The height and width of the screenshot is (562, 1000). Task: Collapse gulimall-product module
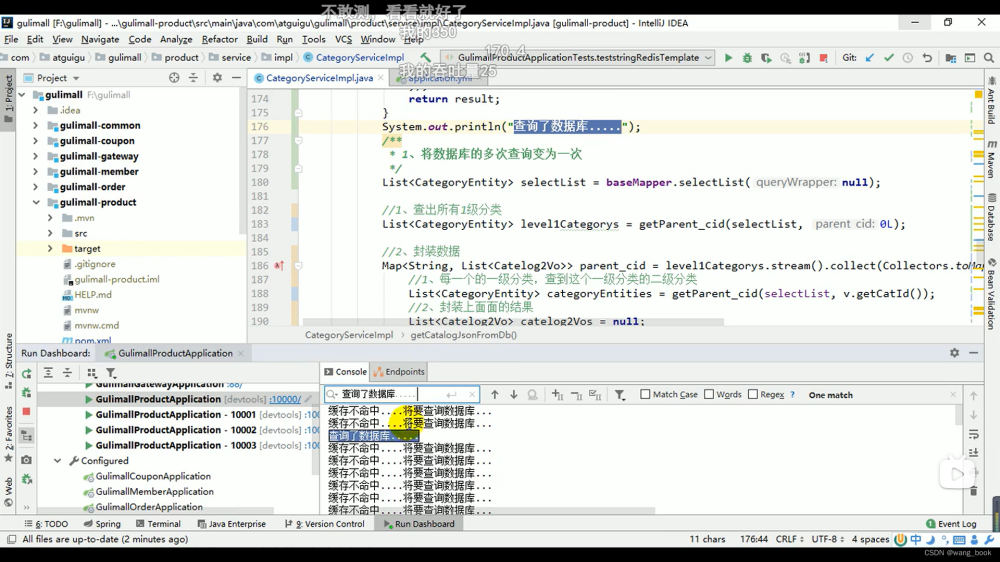coord(36,202)
